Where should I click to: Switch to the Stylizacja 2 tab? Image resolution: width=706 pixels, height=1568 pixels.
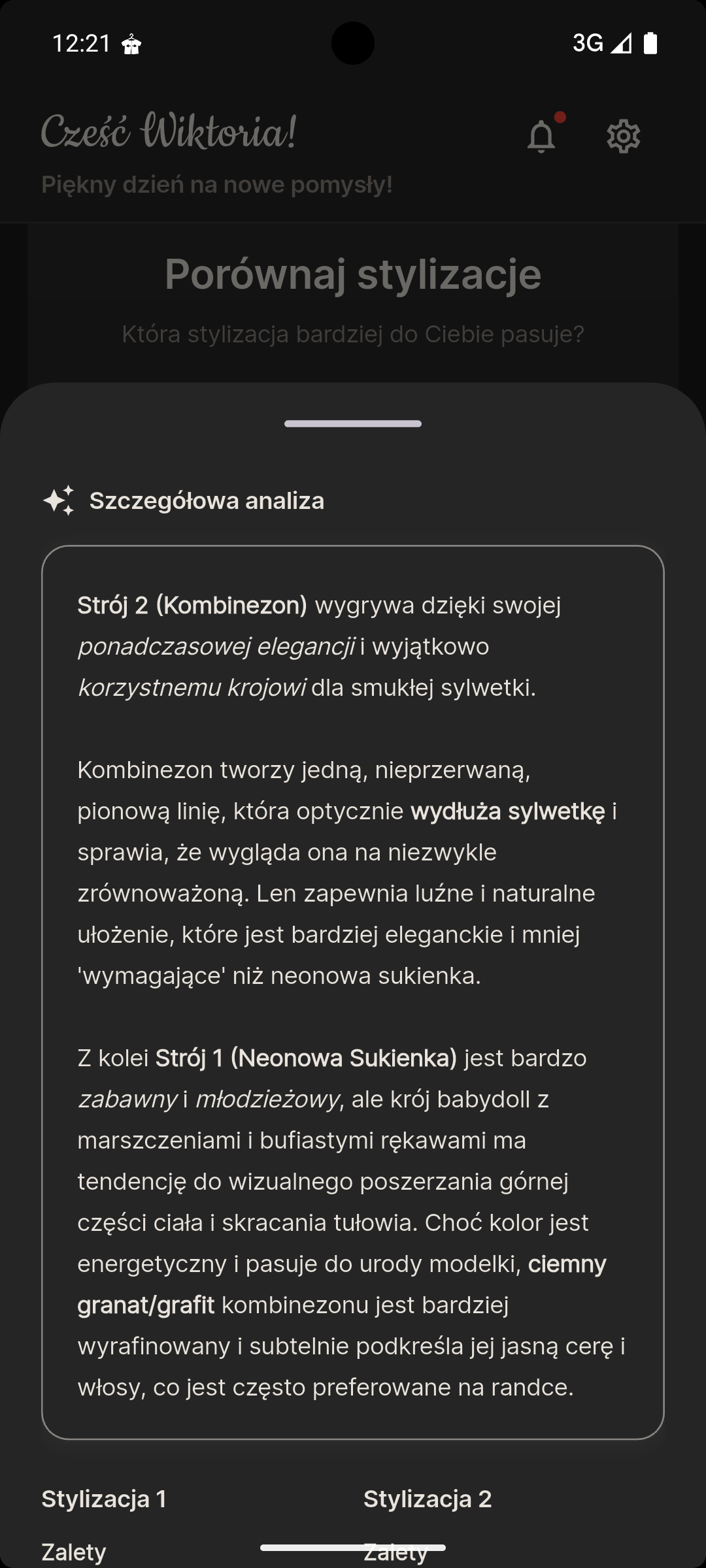pos(428,1498)
